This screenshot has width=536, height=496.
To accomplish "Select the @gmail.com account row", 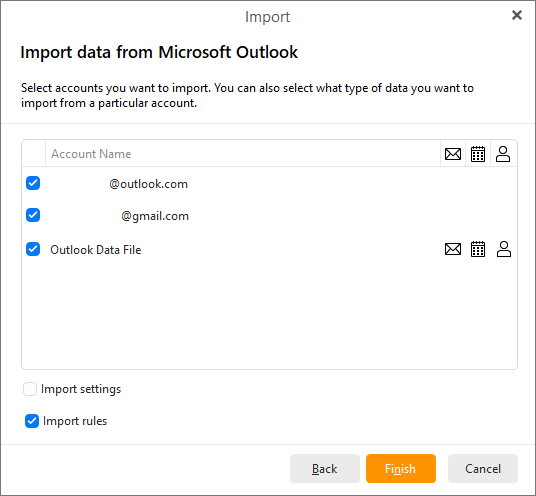I will (x=269, y=216).
